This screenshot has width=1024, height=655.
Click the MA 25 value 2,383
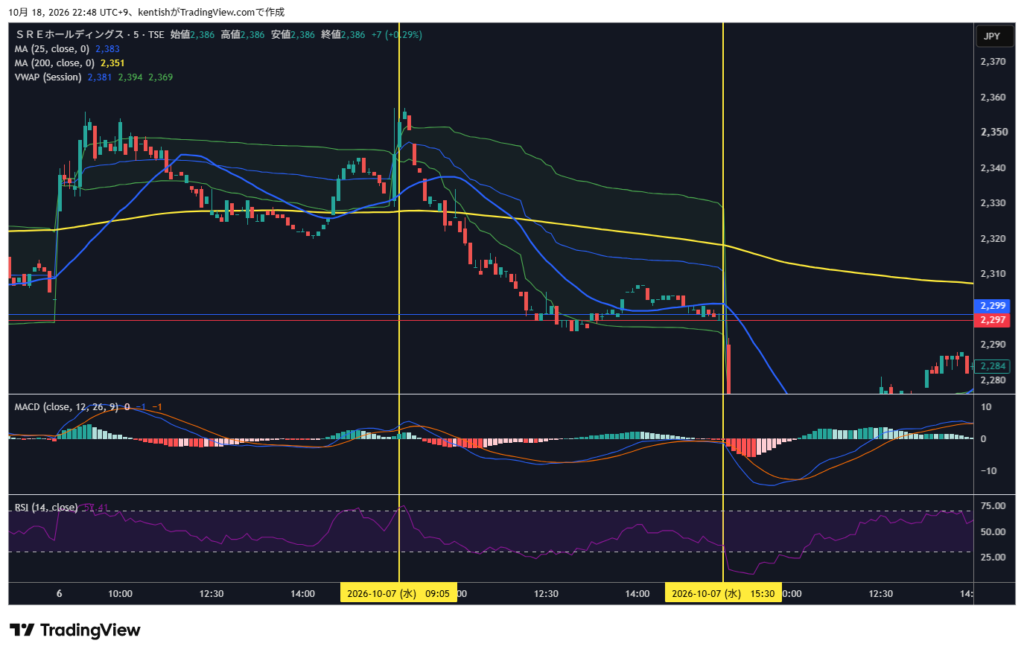click(x=107, y=49)
